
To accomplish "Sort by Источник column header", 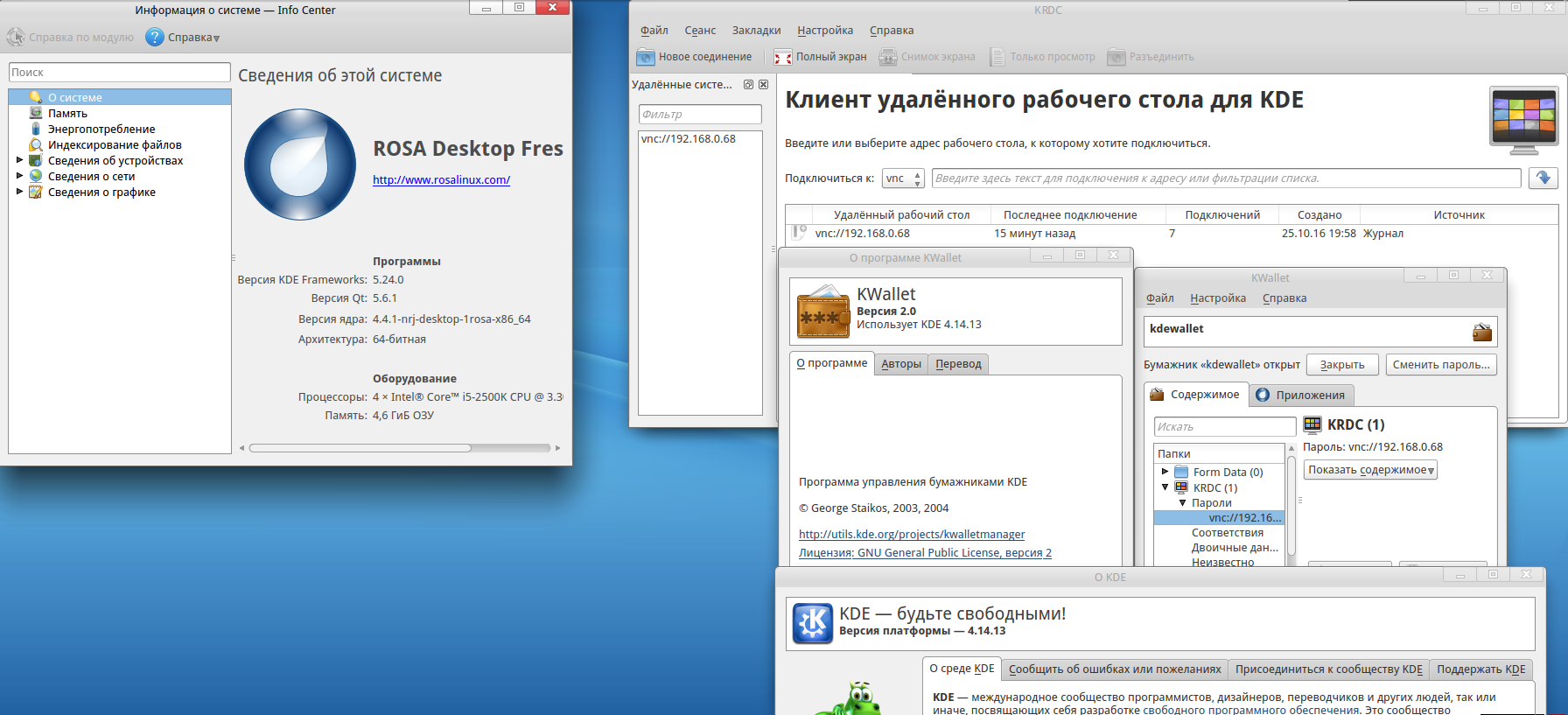I will click(1459, 215).
